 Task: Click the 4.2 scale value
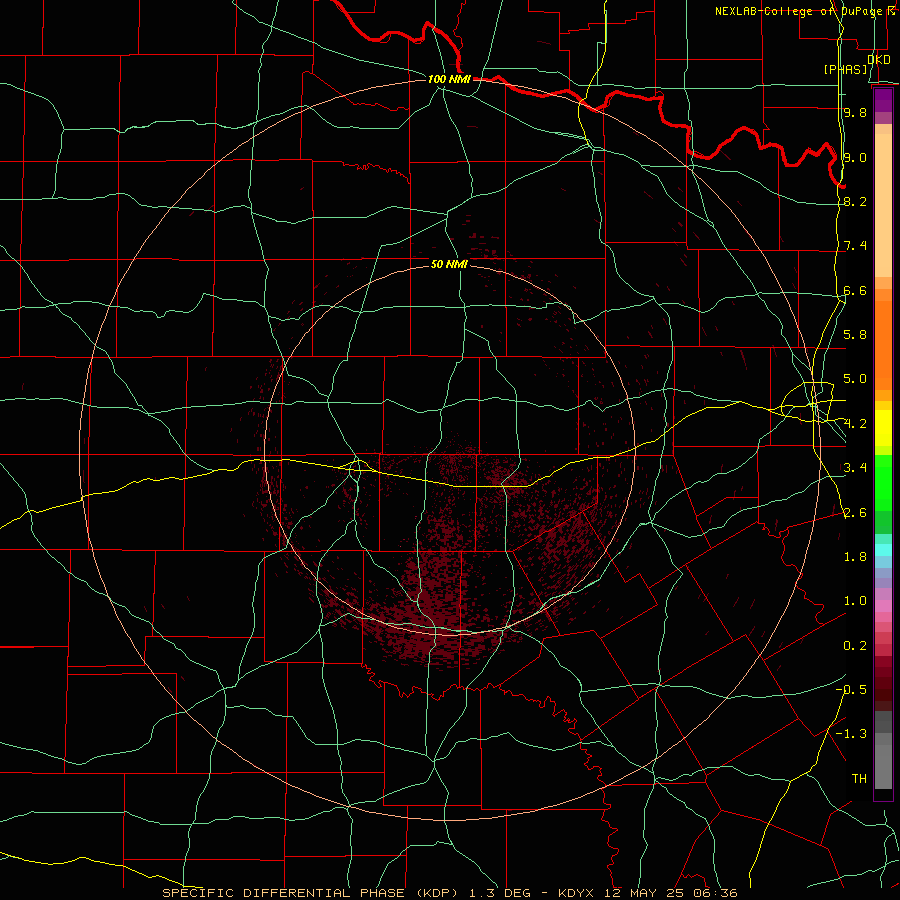point(855,424)
